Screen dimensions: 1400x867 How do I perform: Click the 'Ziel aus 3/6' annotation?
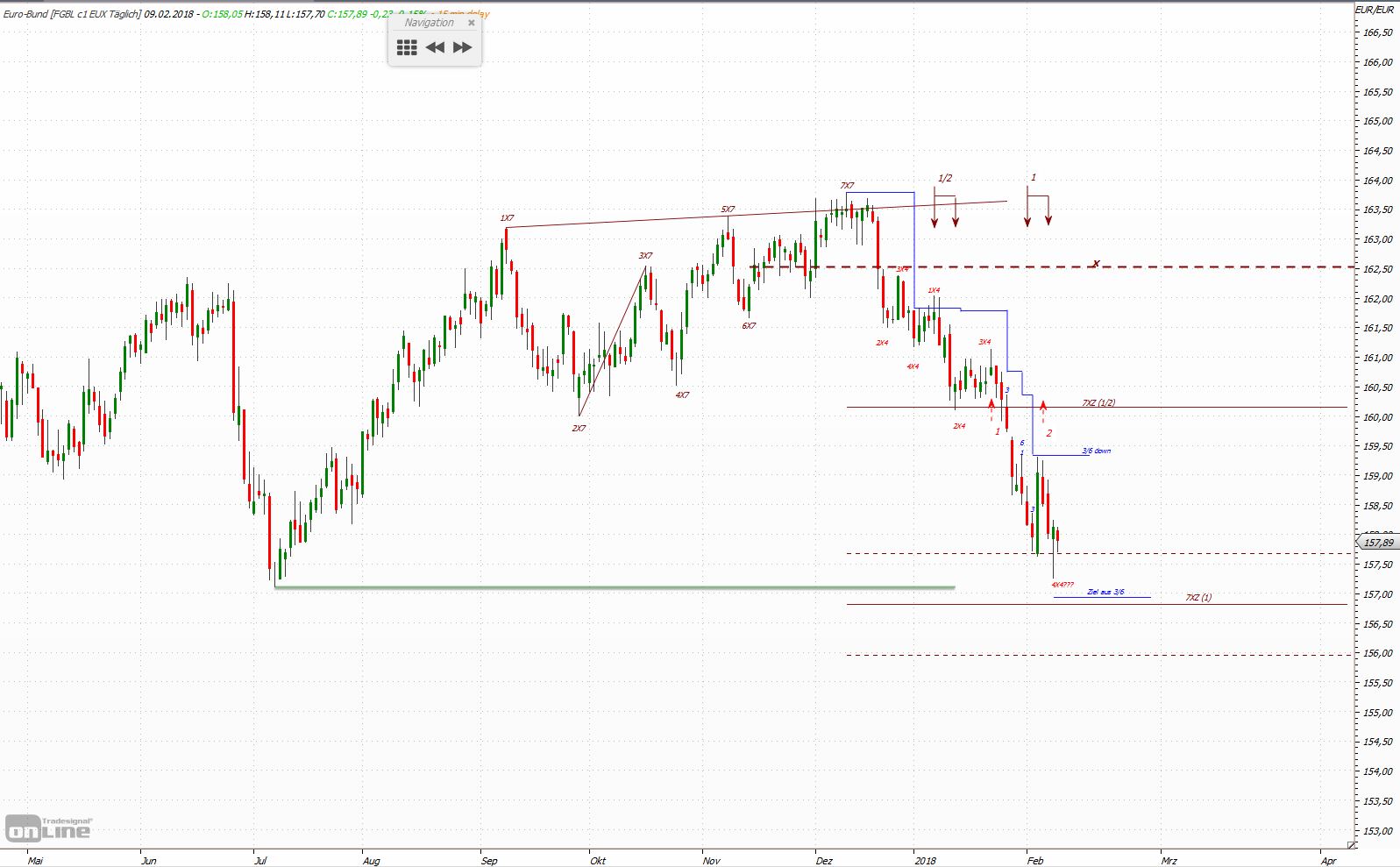coord(1105,593)
